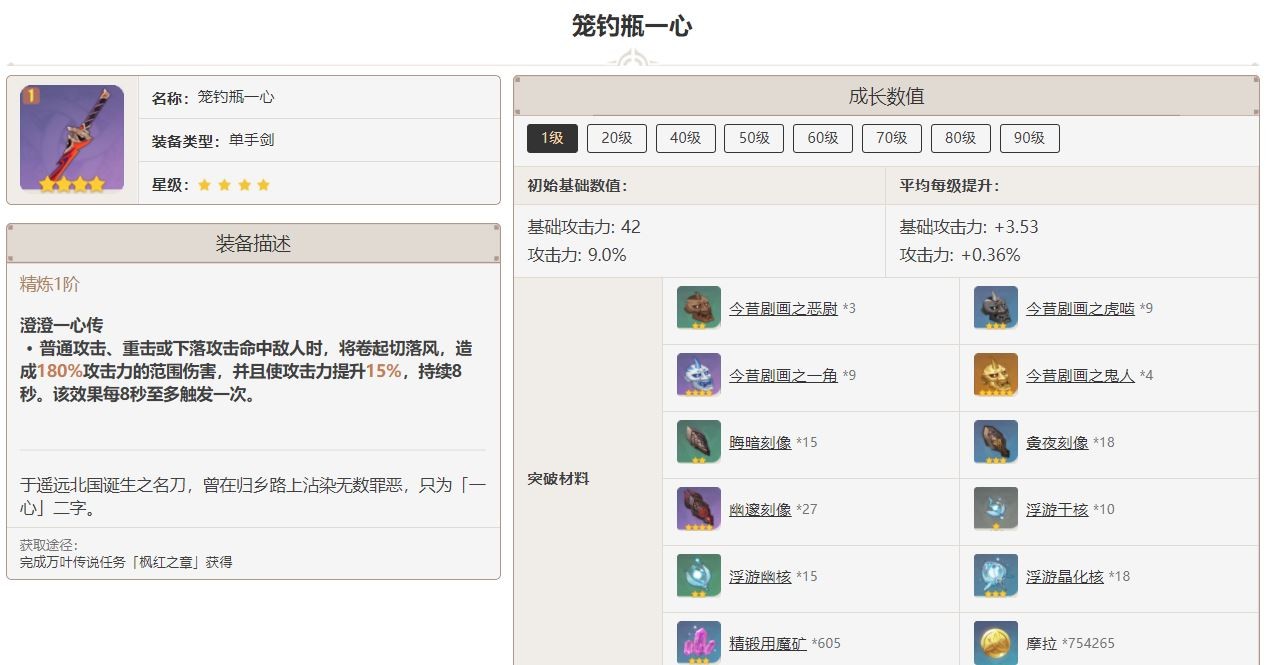Click the 基础攻击力: +3.53 value
This screenshot has width=1266, height=665.
[x=969, y=227]
